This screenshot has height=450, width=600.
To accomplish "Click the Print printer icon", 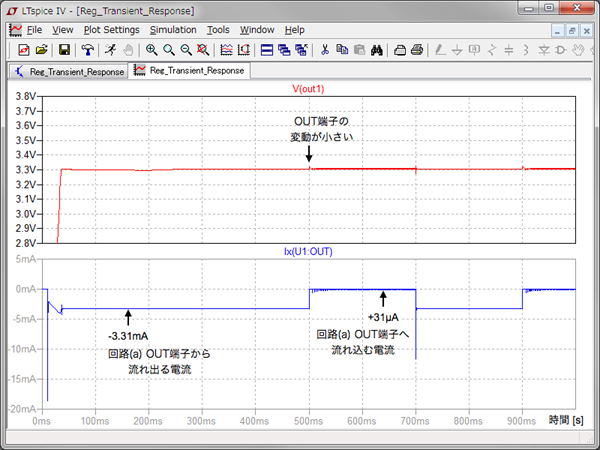I will coord(417,49).
